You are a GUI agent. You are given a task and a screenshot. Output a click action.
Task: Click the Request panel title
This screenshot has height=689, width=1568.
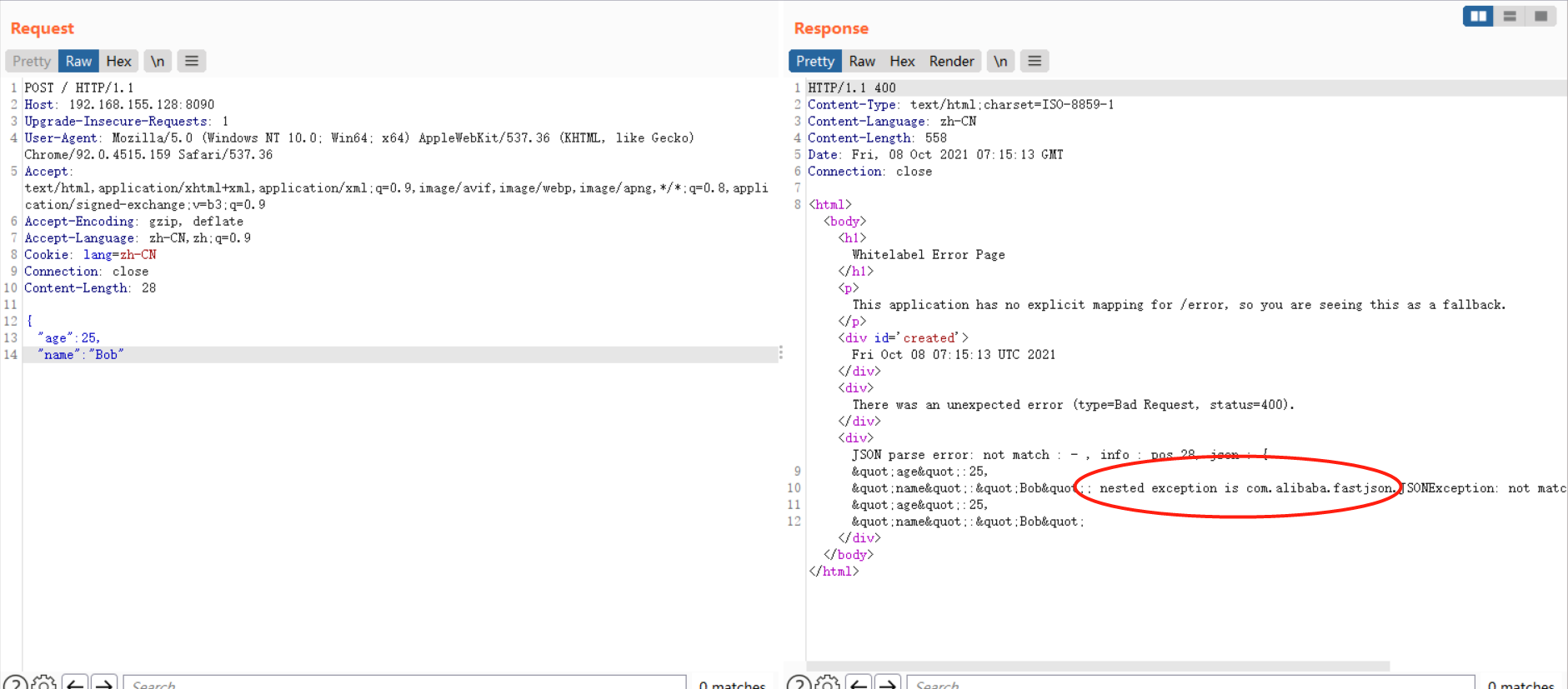tap(43, 28)
